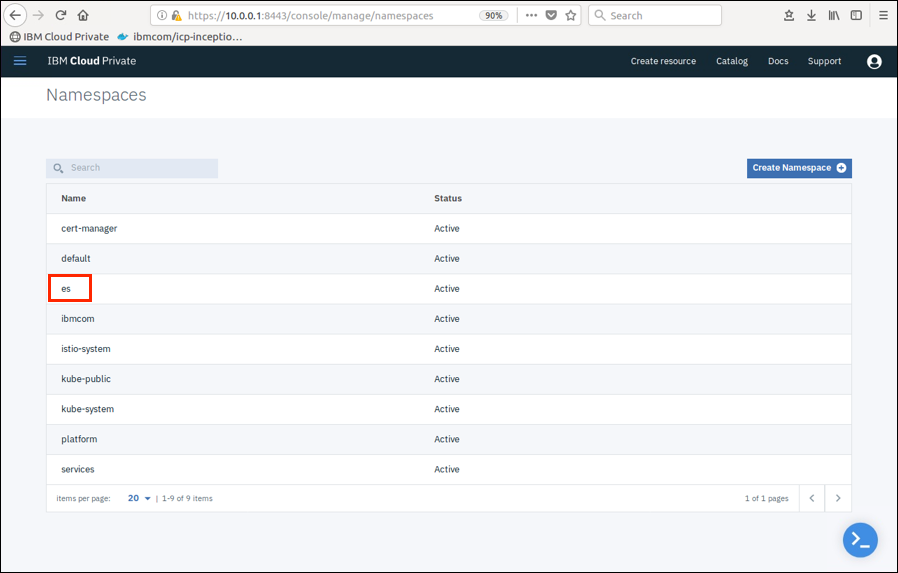Image resolution: width=898 pixels, height=573 pixels.
Task: Click the address bar URL
Action: pyautogui.click(x=310, y=15)
